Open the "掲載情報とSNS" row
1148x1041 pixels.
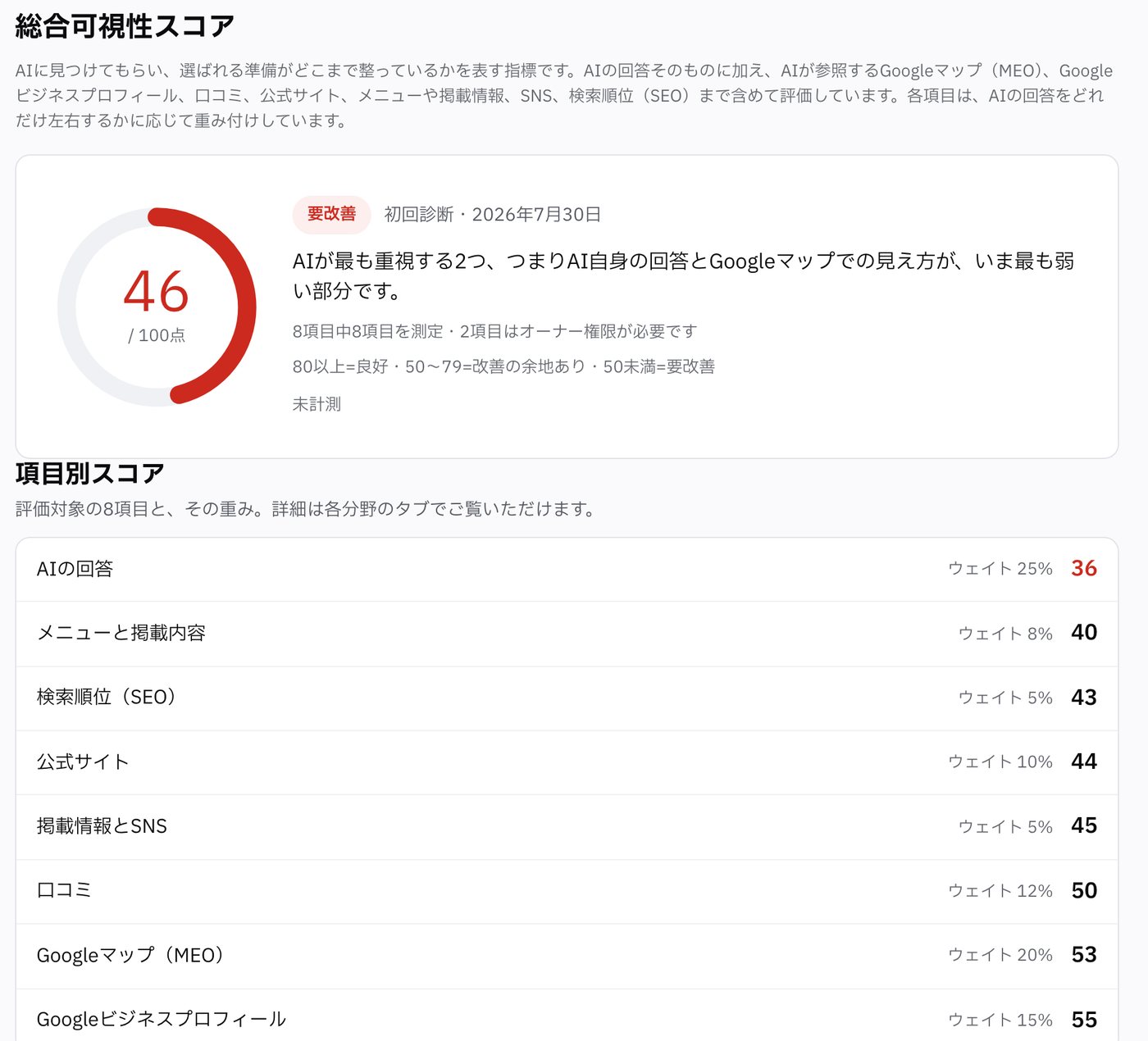(567, 826)
